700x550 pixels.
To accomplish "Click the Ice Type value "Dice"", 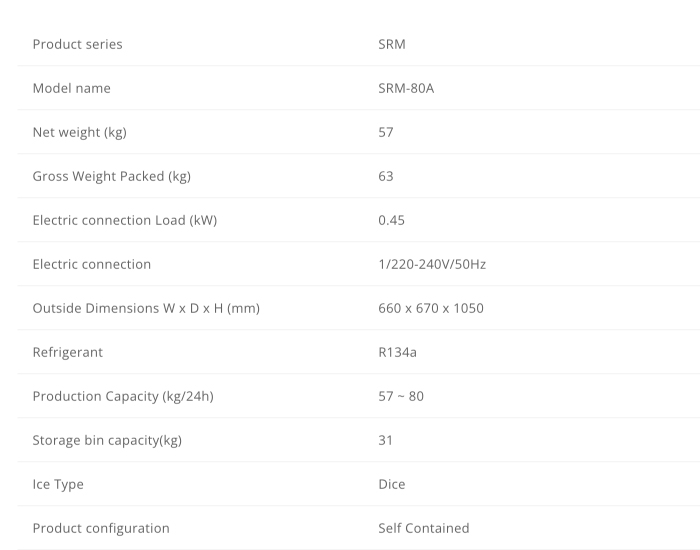I will [392, 484].
